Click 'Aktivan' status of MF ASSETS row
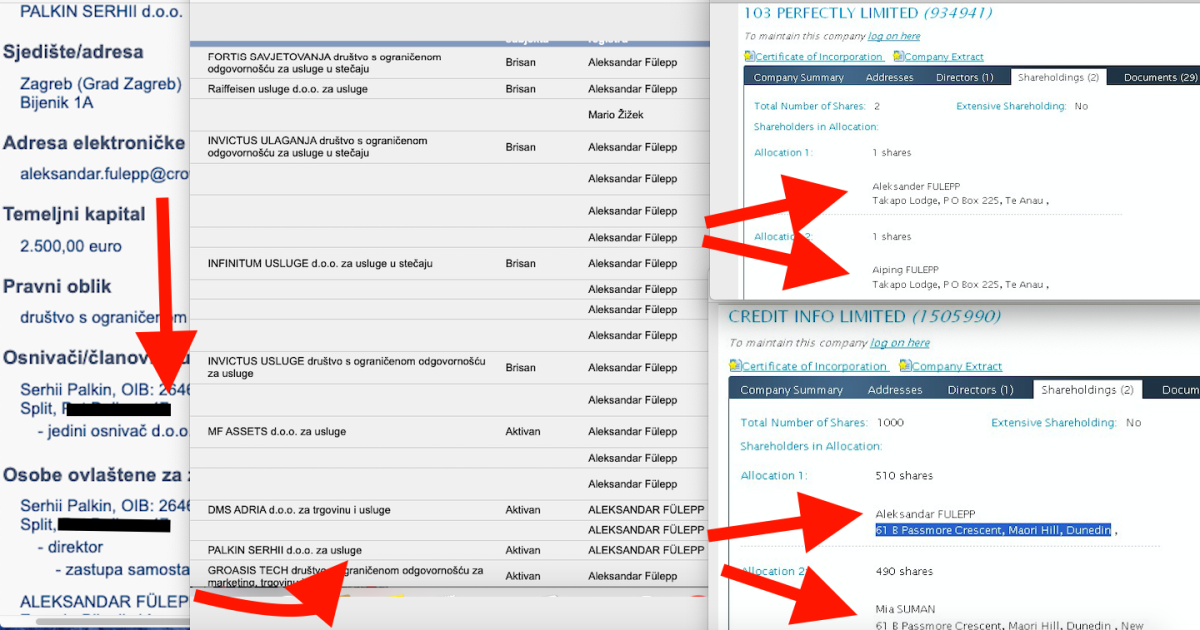Screen dimensions: 1200x630 (523, 432)
